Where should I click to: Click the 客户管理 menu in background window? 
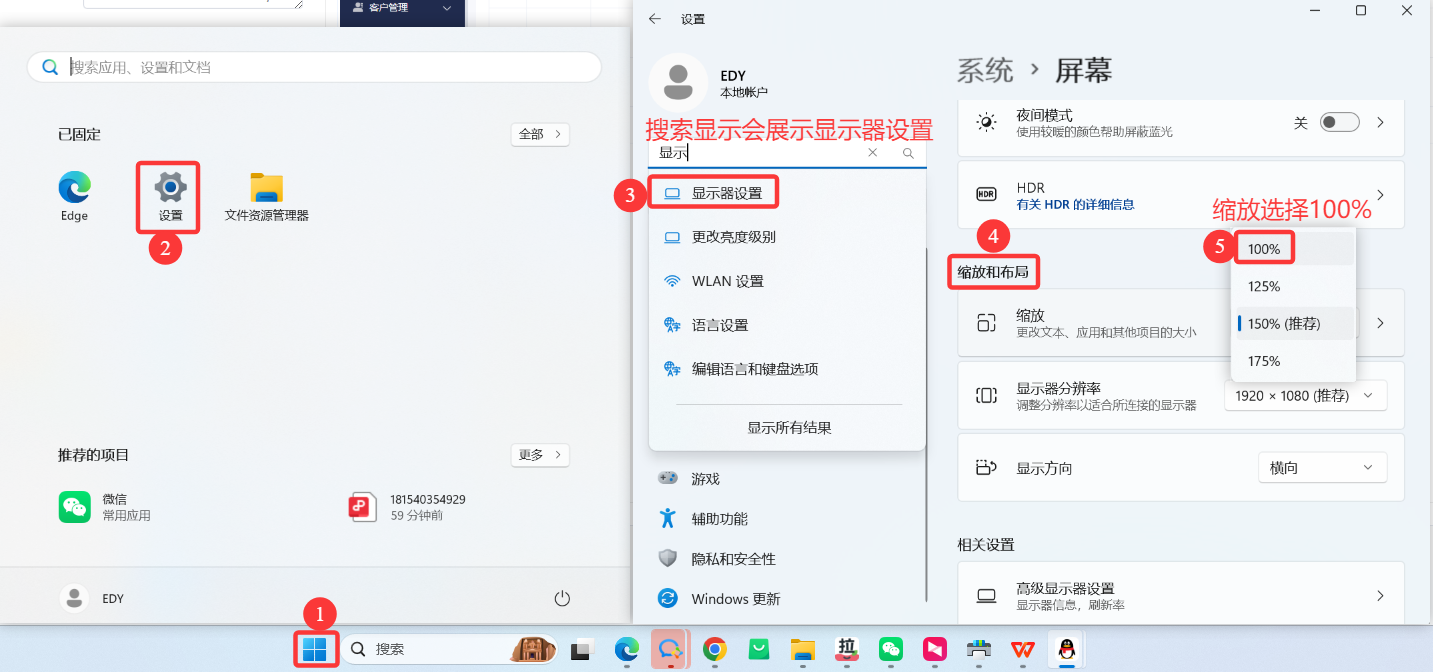coord(403,8)
